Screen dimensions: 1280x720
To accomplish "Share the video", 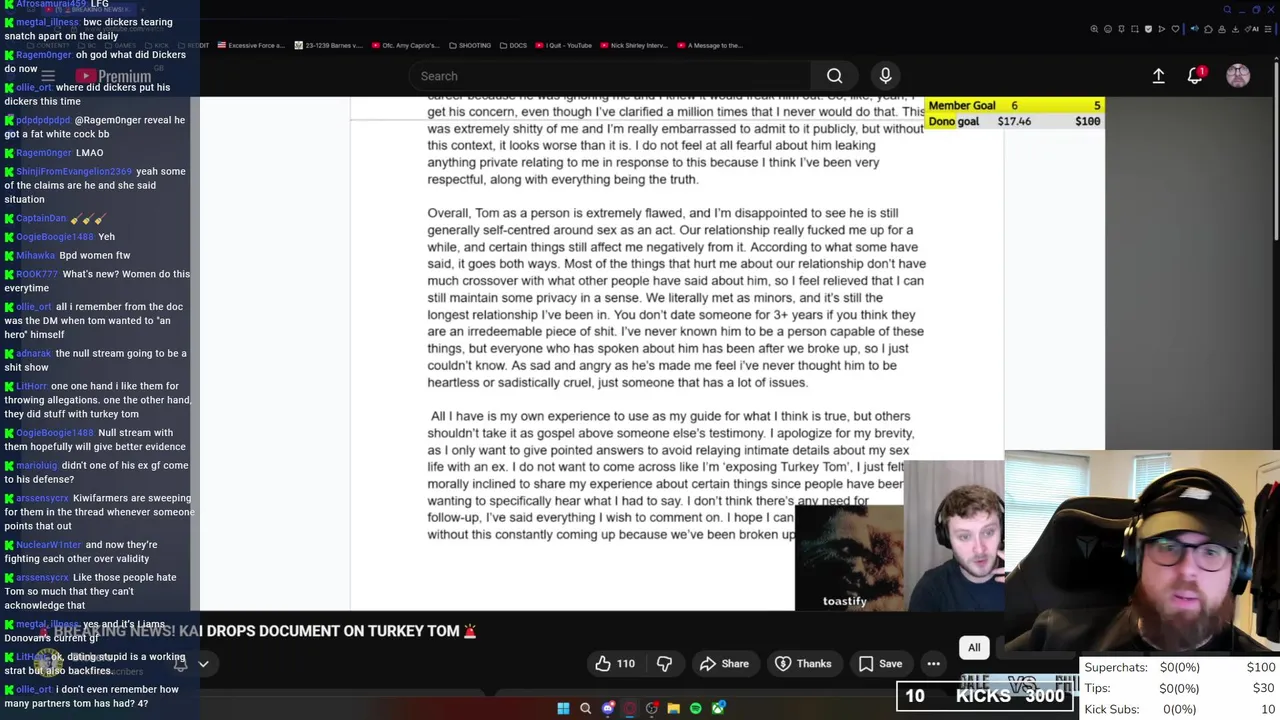I will (x=724, y=663).
